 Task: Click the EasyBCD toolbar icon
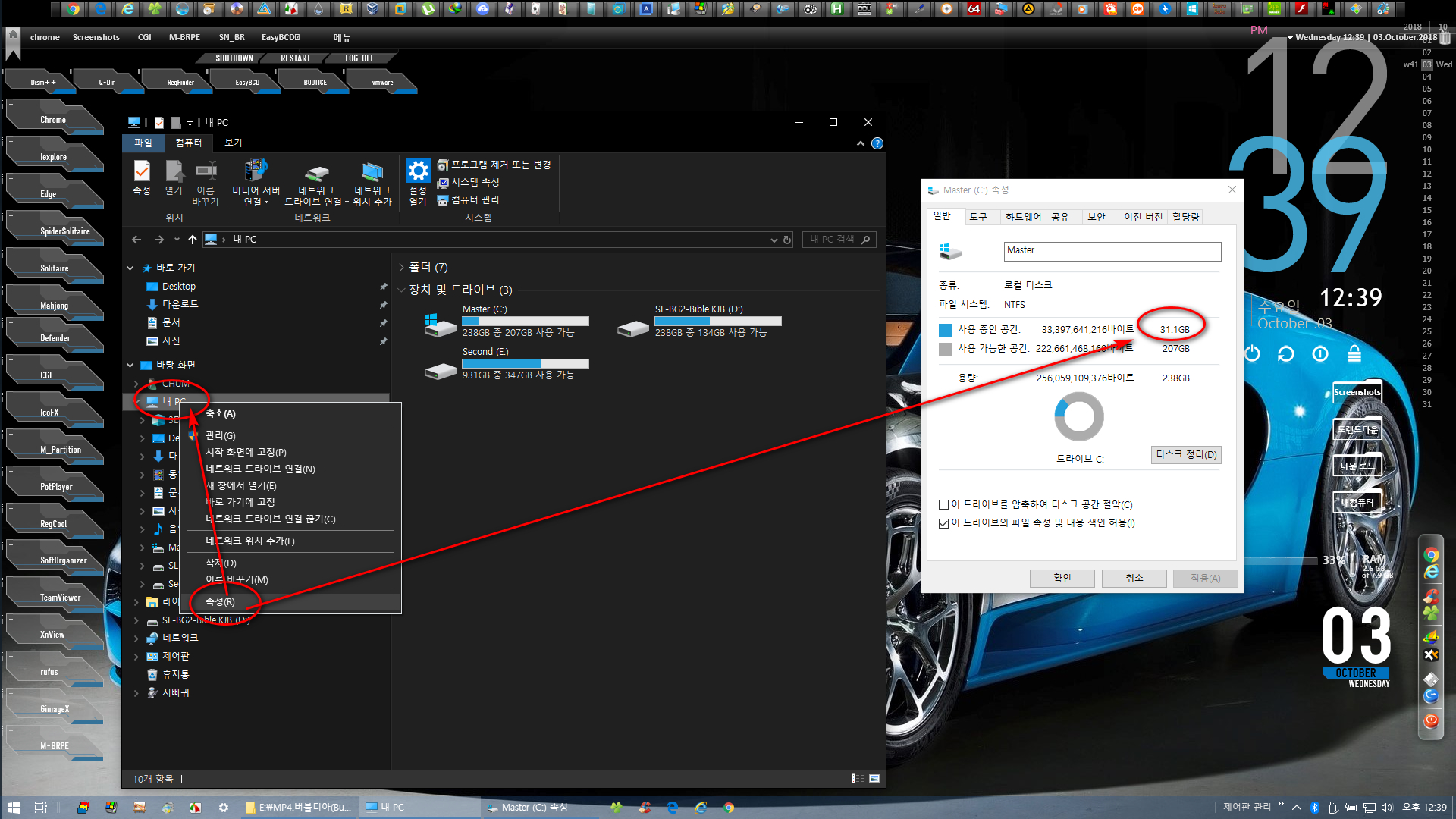(247, 82)
